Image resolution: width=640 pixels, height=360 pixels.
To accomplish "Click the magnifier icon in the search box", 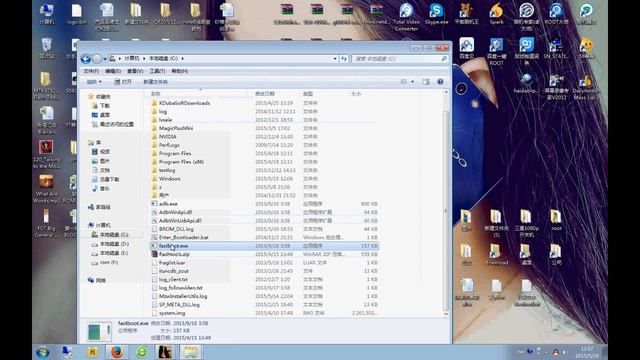I will point(443,59).
